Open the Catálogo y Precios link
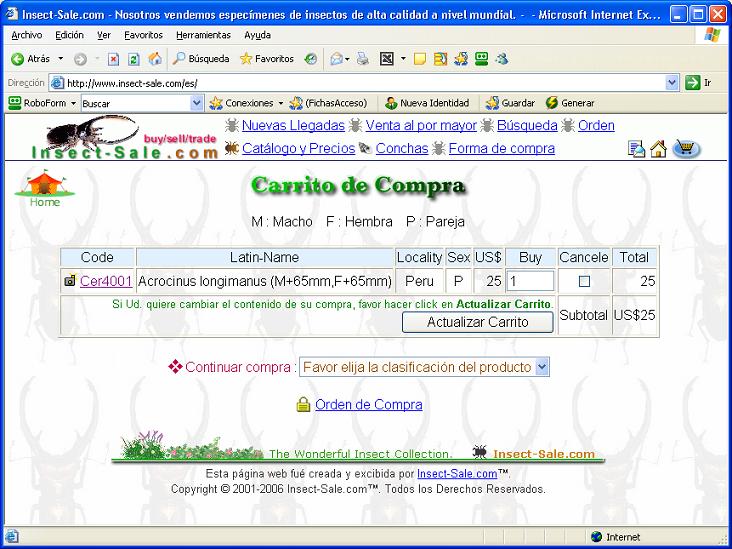This screenshot has width=732, height=549. point(298,149)
